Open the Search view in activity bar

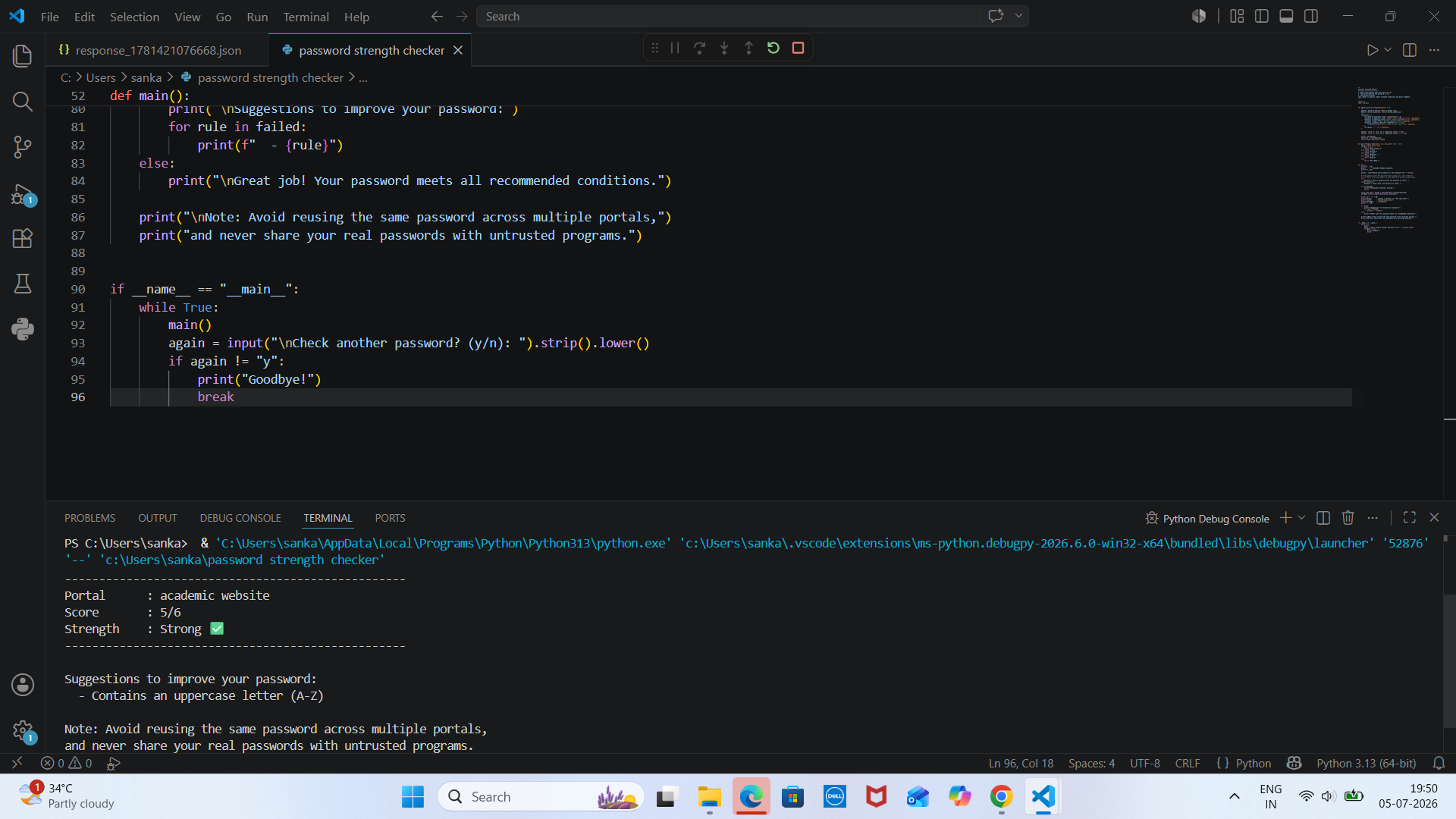click(23, 102)
